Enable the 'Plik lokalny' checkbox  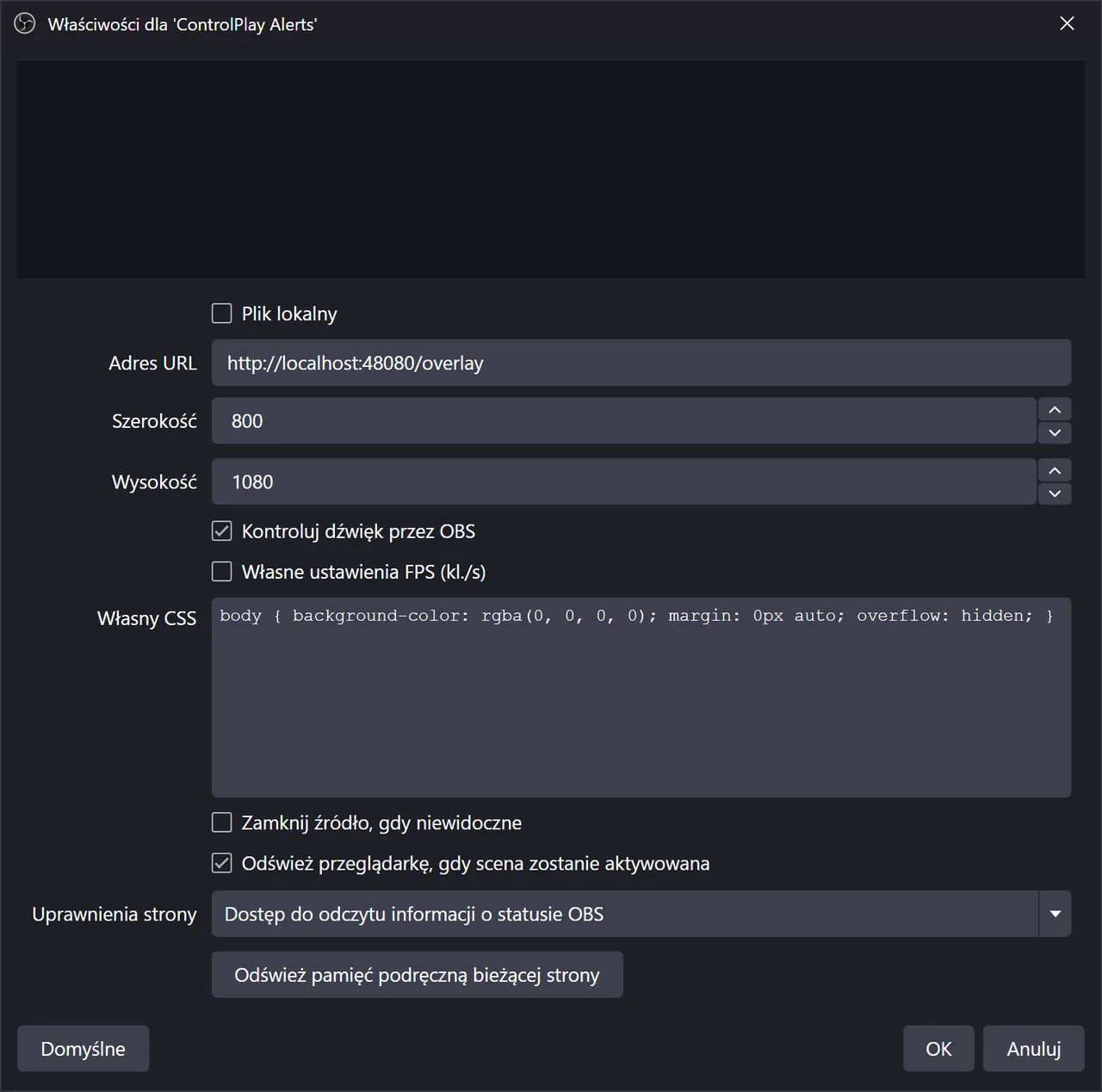point(222,313)
